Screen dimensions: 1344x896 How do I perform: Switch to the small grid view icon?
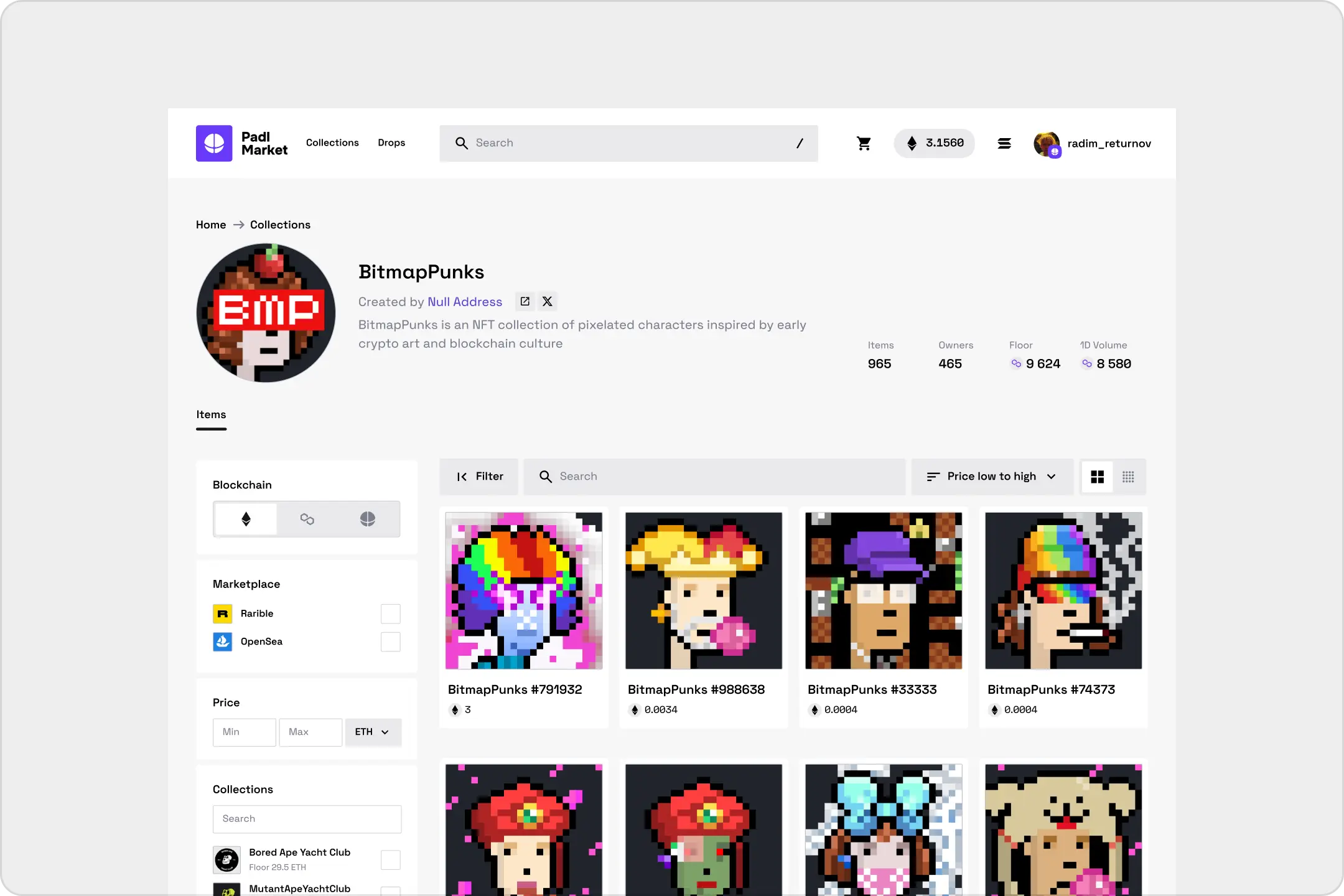tap(1128, 477)
